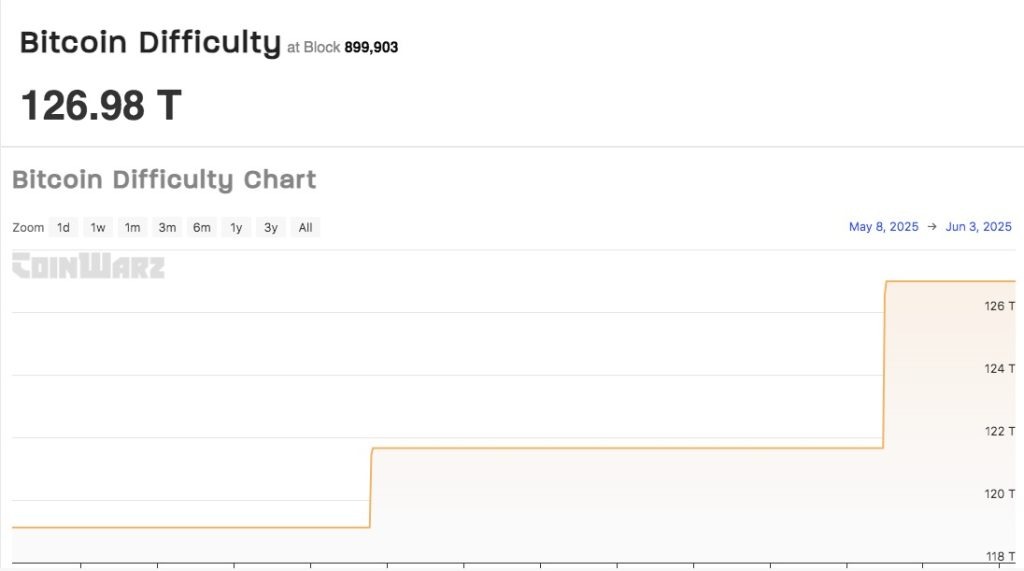The width and height of the screenshot is (1024, 571).
Task: Click the Bitcoin Difficulty Chart heading
Action: [x=164, y=180]
